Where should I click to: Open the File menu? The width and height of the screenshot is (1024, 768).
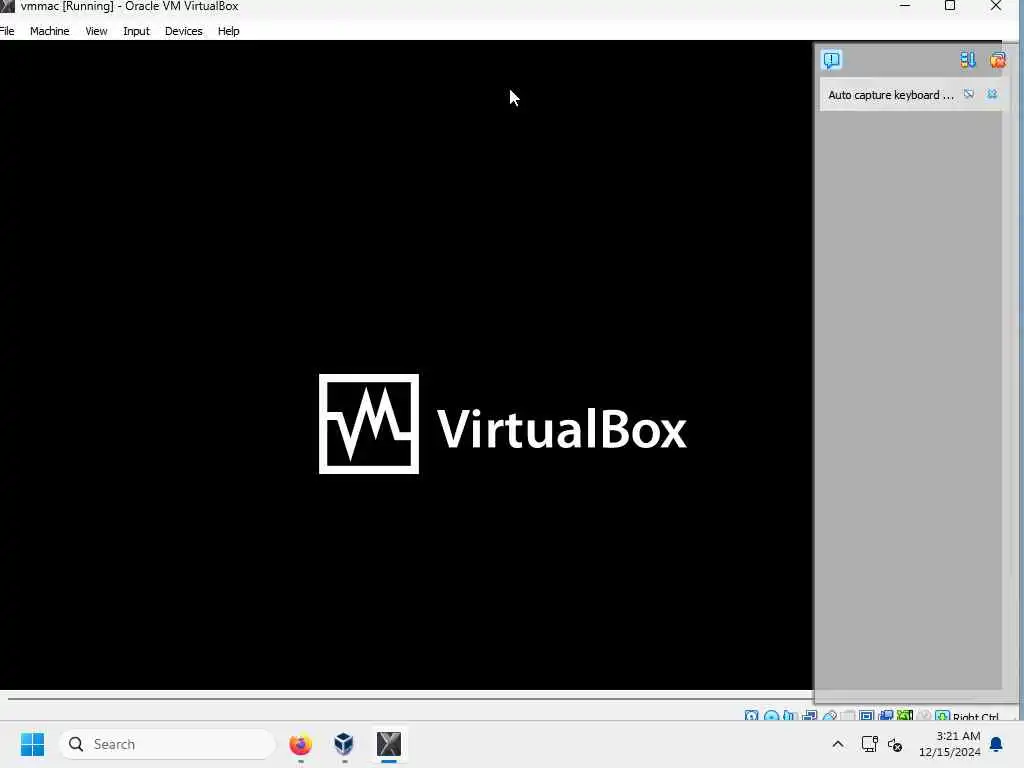7,31
